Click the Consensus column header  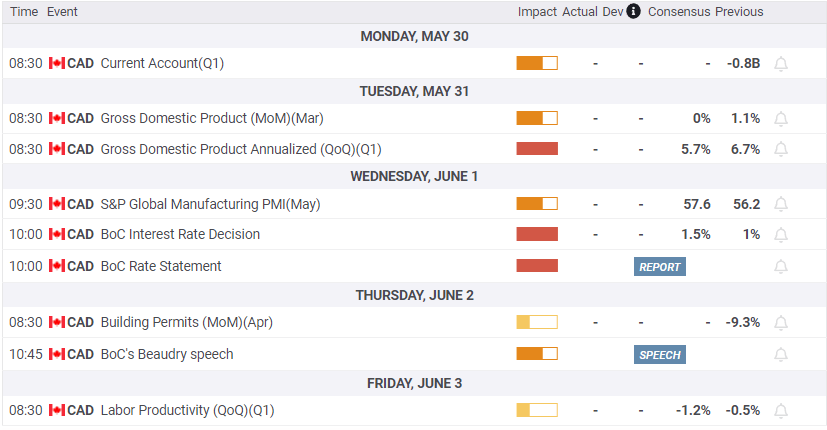(x=679, y=12)
